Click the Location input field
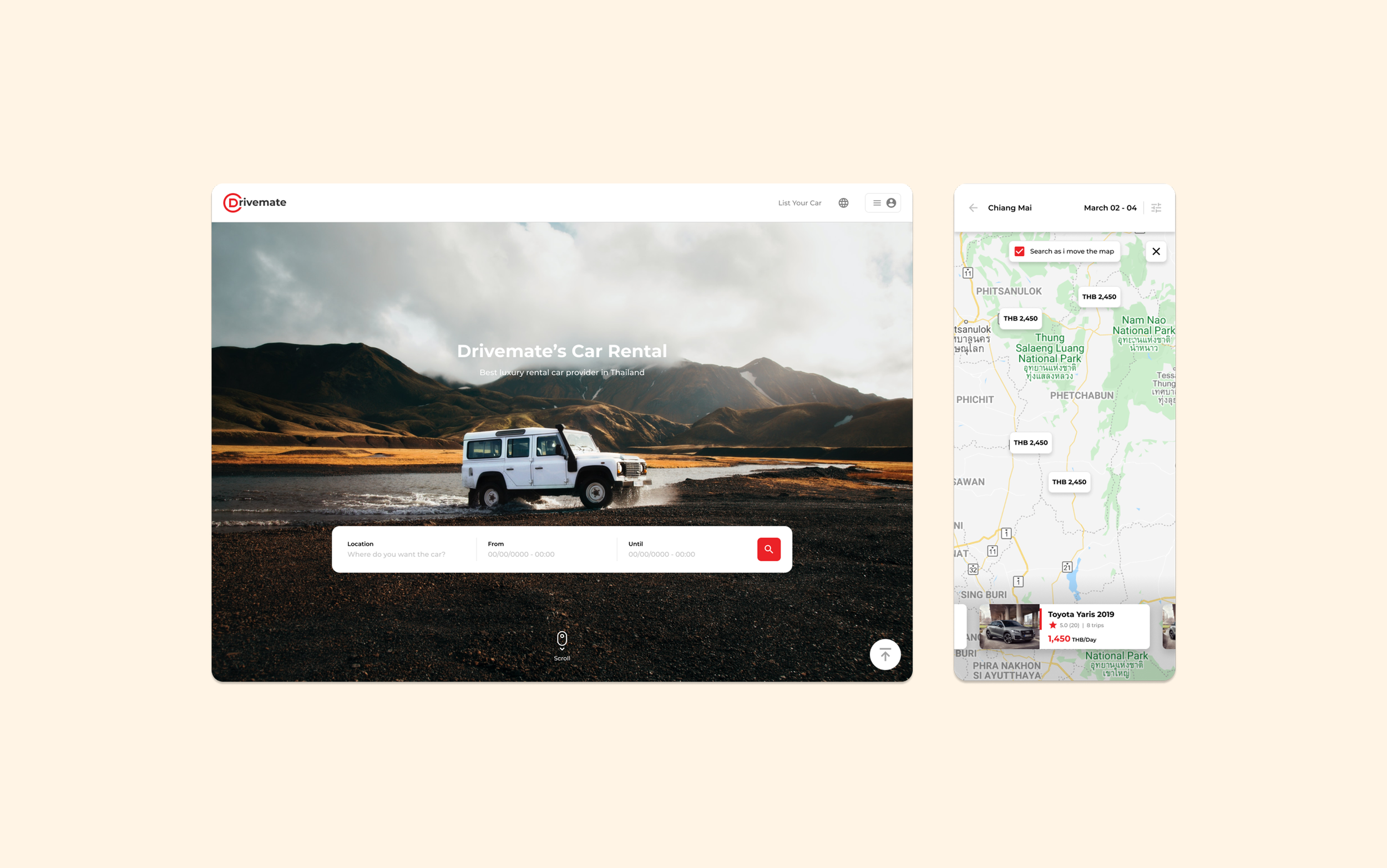The width and height of the screenshot is (1387, 868). [396, 554]
